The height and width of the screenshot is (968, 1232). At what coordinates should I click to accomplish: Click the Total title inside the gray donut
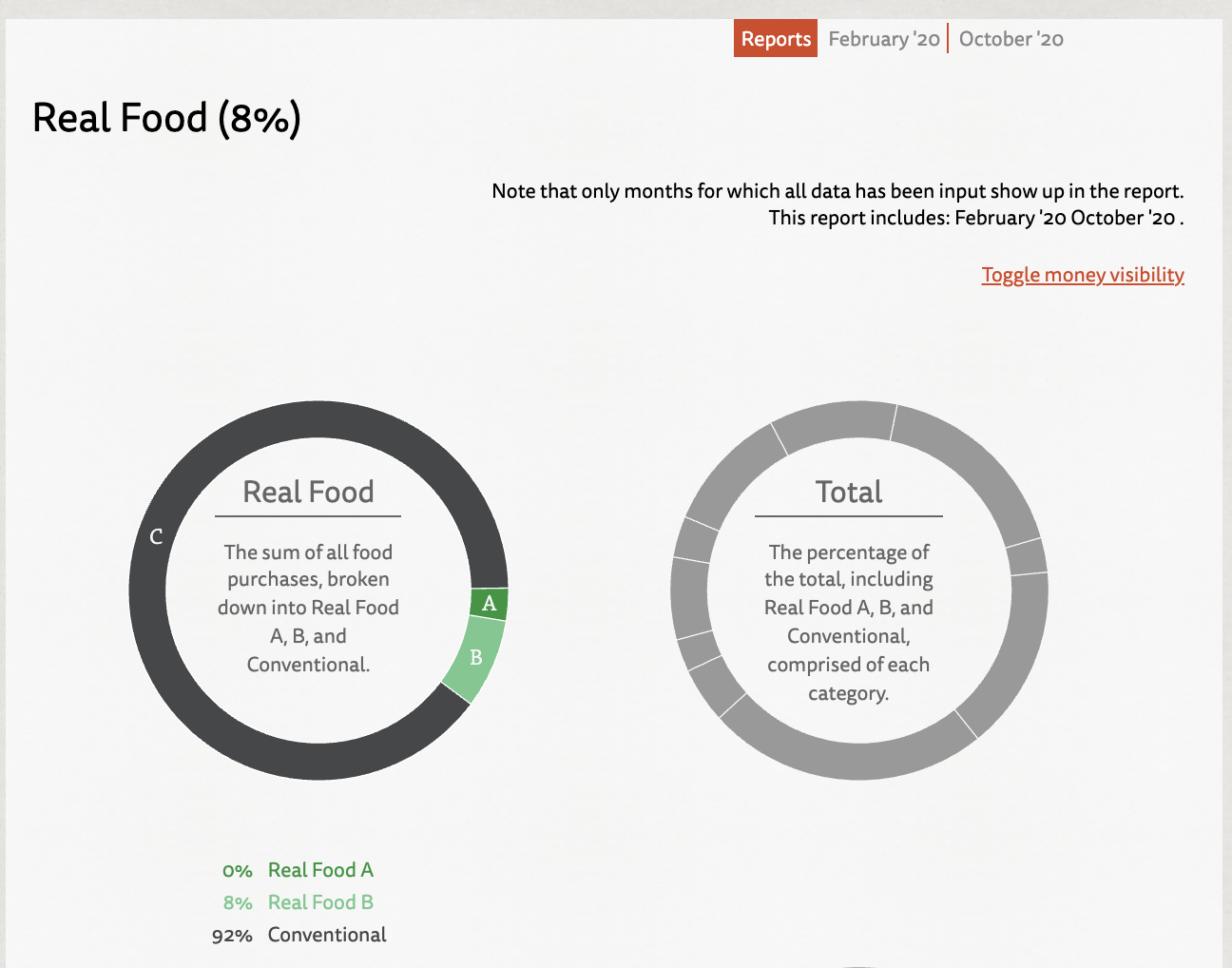[x=849, y=492]
